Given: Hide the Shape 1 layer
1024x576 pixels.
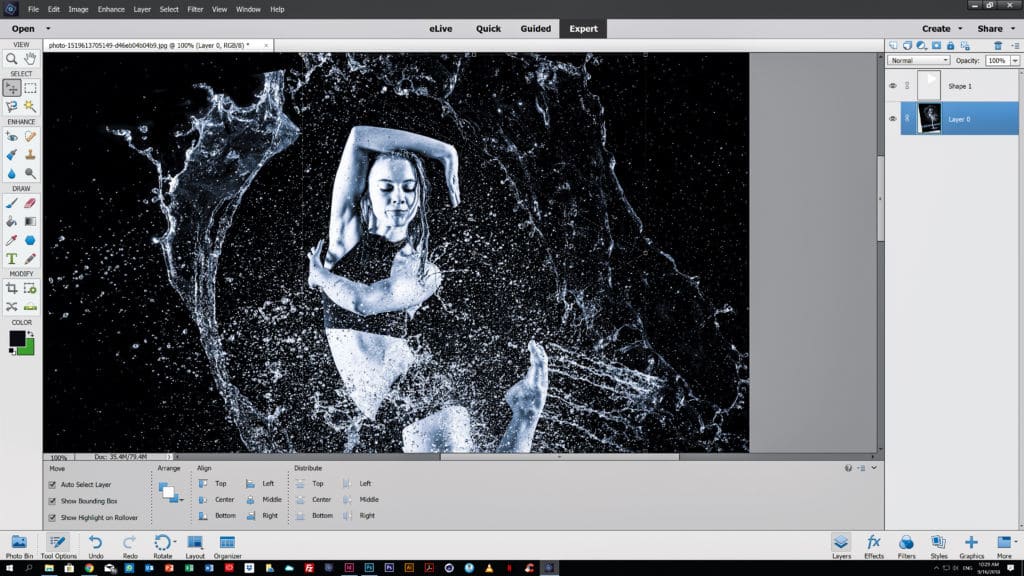Looking at the screenshot, I should [x=893, y=86].
